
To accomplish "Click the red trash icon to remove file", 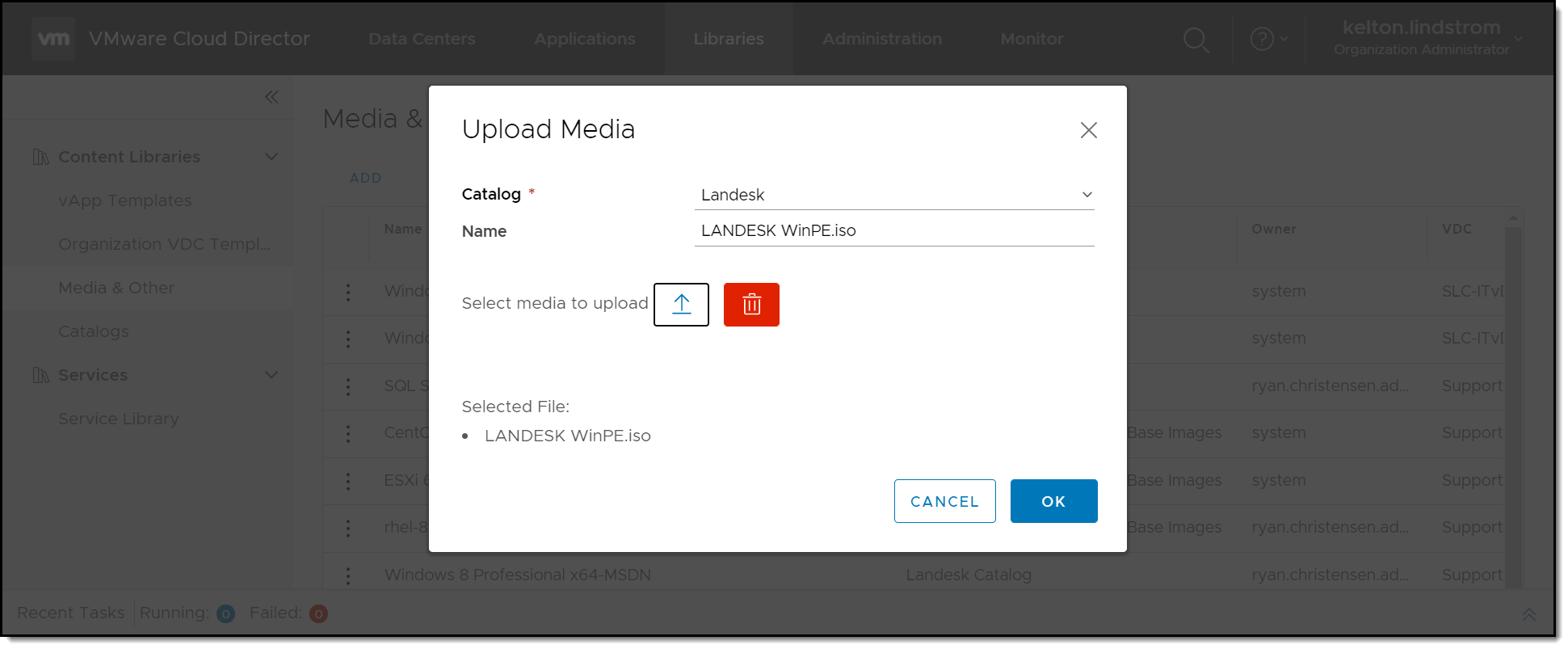I will click(751, 305).
